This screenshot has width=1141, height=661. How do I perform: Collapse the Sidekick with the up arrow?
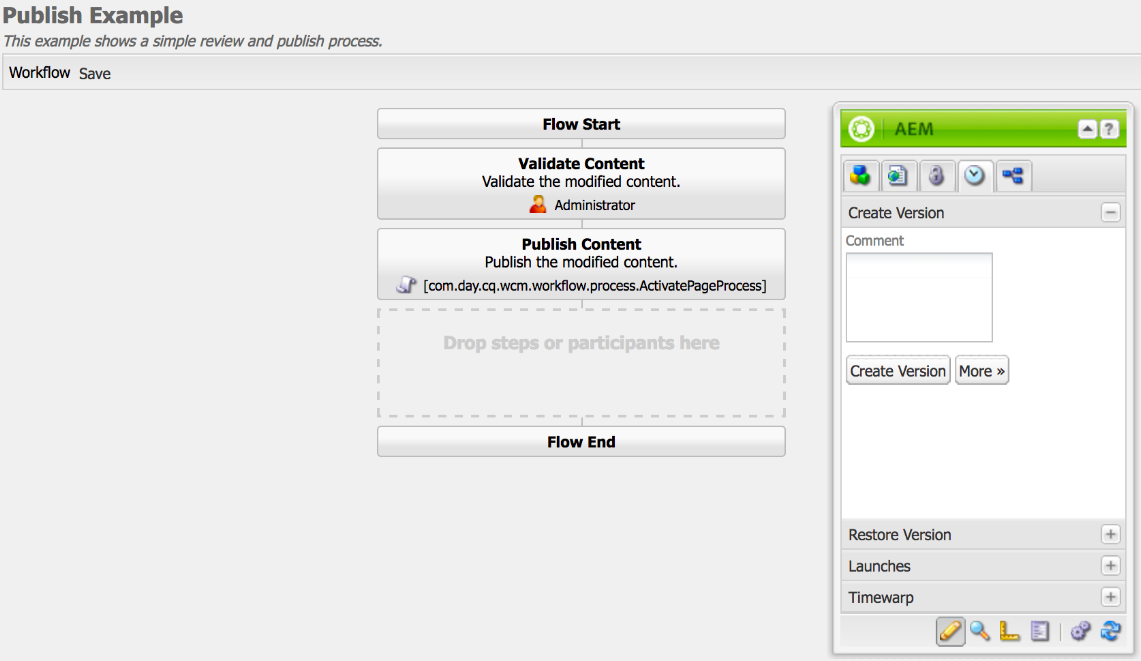tap(1086, 128)
